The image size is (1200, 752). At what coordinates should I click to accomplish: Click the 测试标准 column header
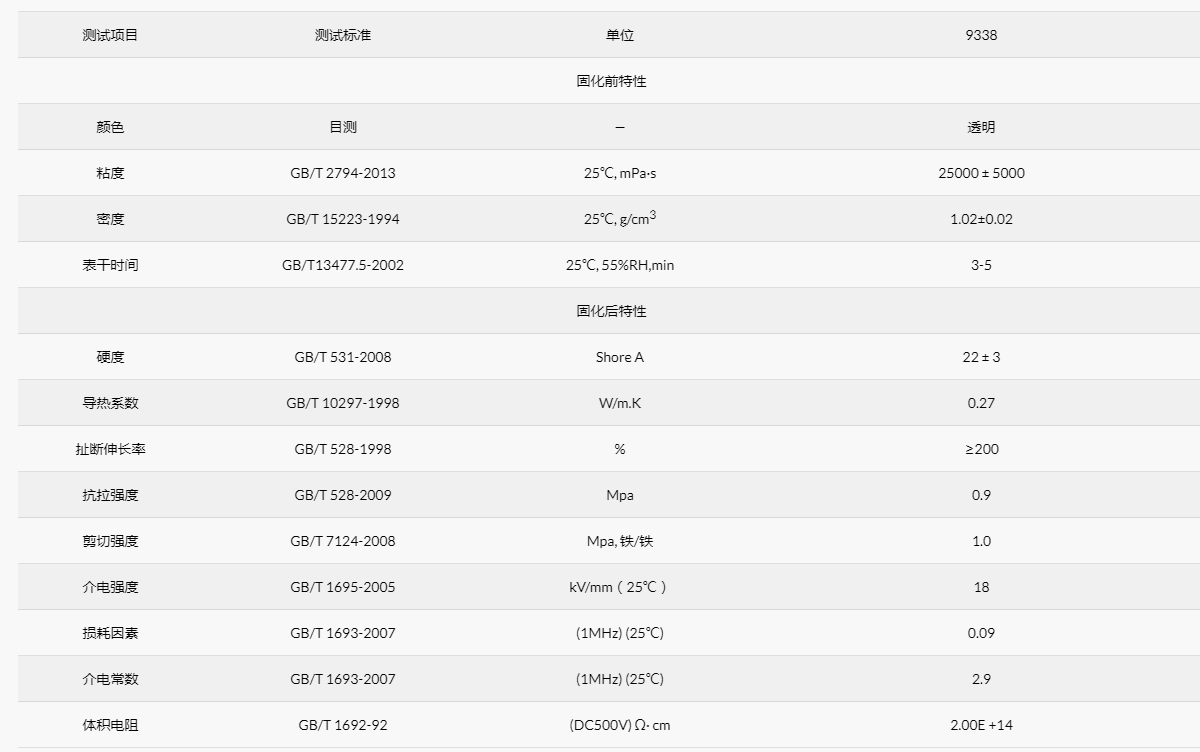(343, 35)
